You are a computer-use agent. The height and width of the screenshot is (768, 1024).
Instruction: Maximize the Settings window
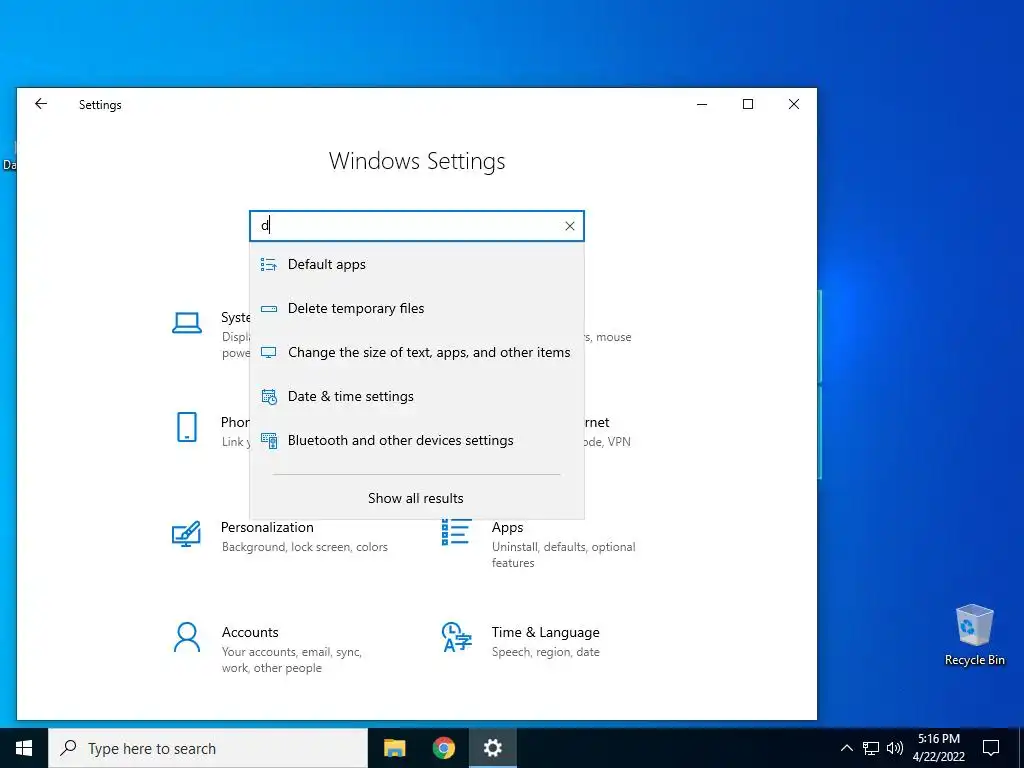click(x=748, y=104)
